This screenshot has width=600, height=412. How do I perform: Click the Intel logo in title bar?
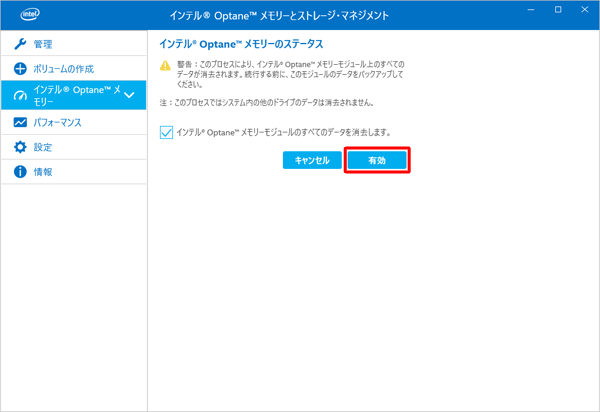tap(30, 15)
